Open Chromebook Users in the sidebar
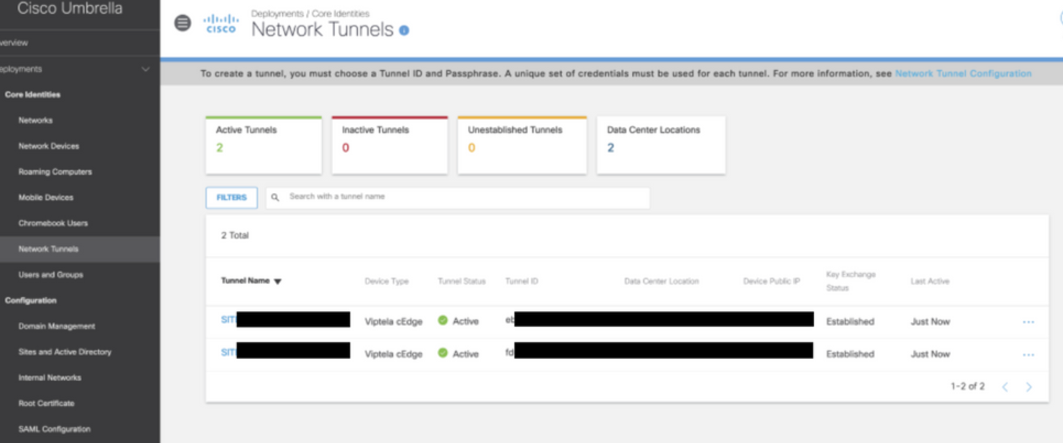Image resolution: width=1064 pixels, height=444 pixels. pos(53,223)
